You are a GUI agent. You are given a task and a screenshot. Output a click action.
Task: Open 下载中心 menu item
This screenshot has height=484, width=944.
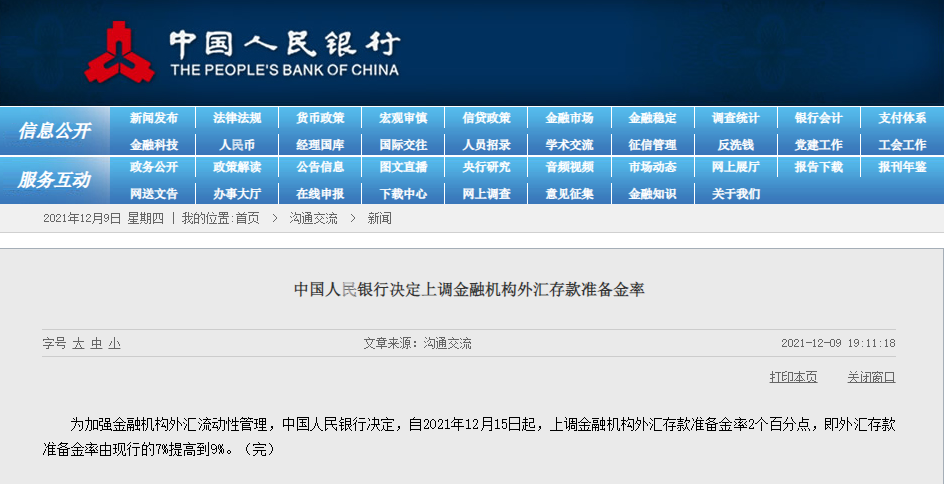[403, 194]
